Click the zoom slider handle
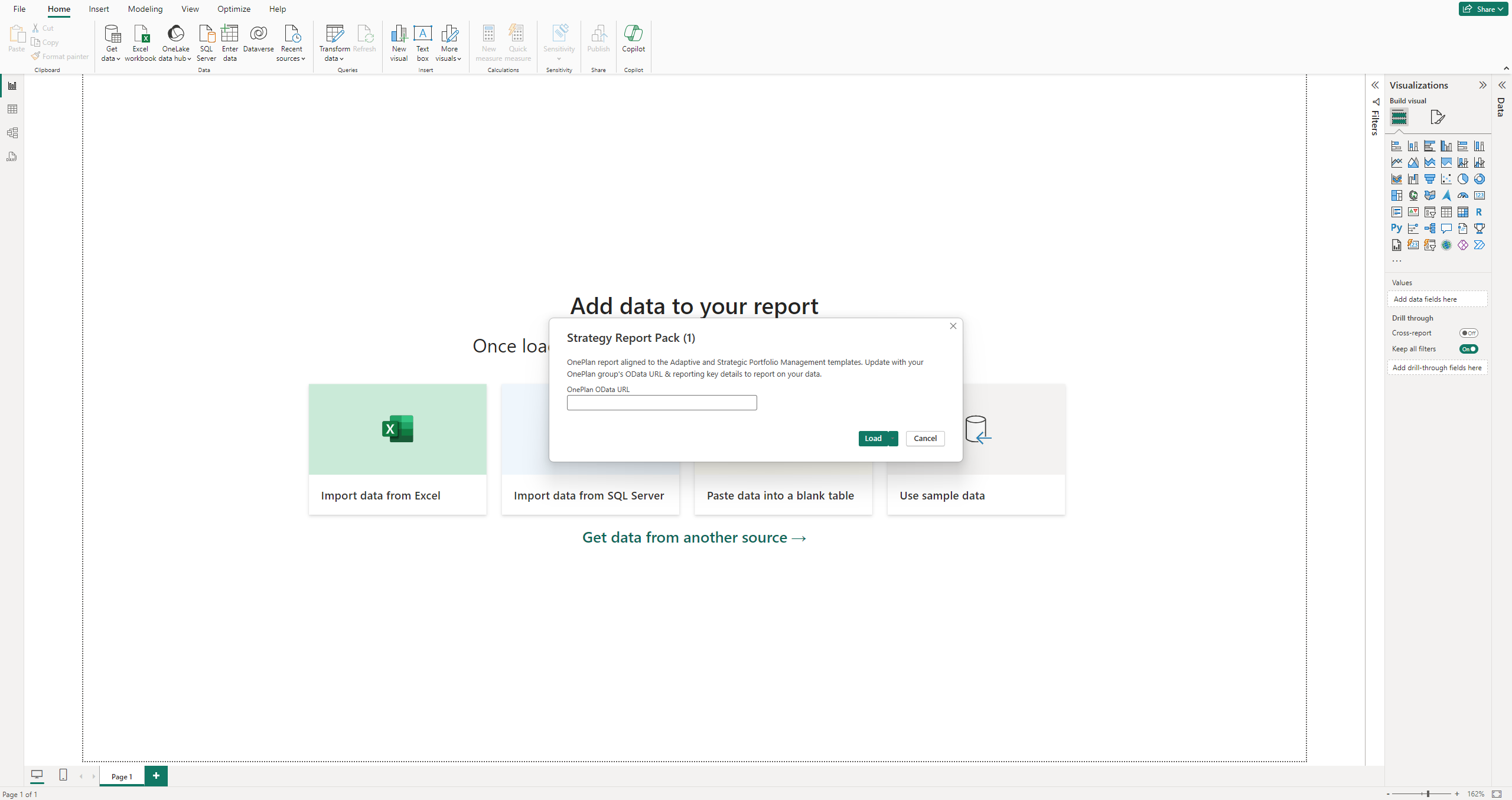The image size is (1512, 800). coord(1428,794)
